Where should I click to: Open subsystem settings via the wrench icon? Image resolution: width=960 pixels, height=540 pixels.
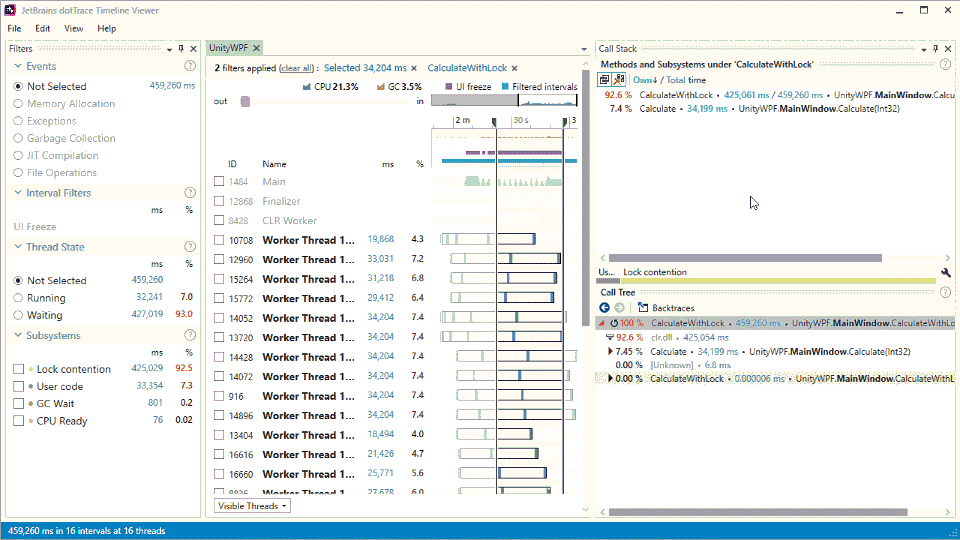point(945,272)
